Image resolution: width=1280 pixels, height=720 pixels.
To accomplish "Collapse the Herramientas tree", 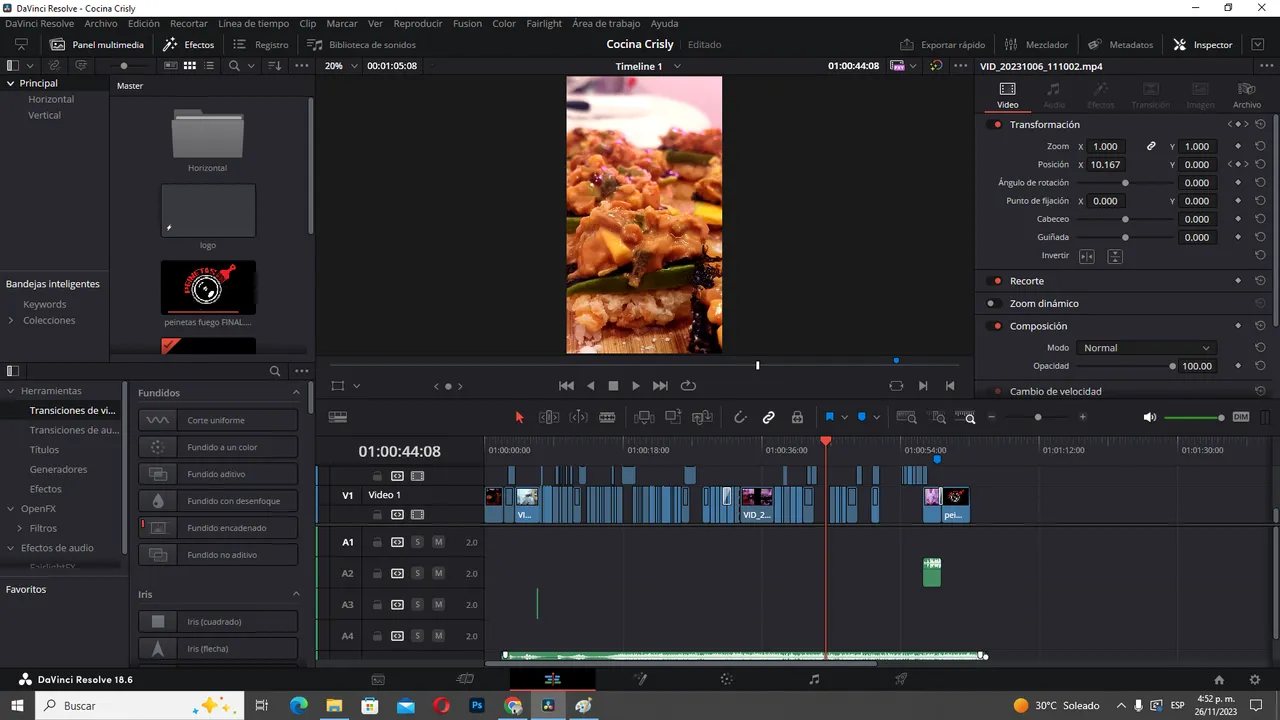I will click(x=10, y=391).
